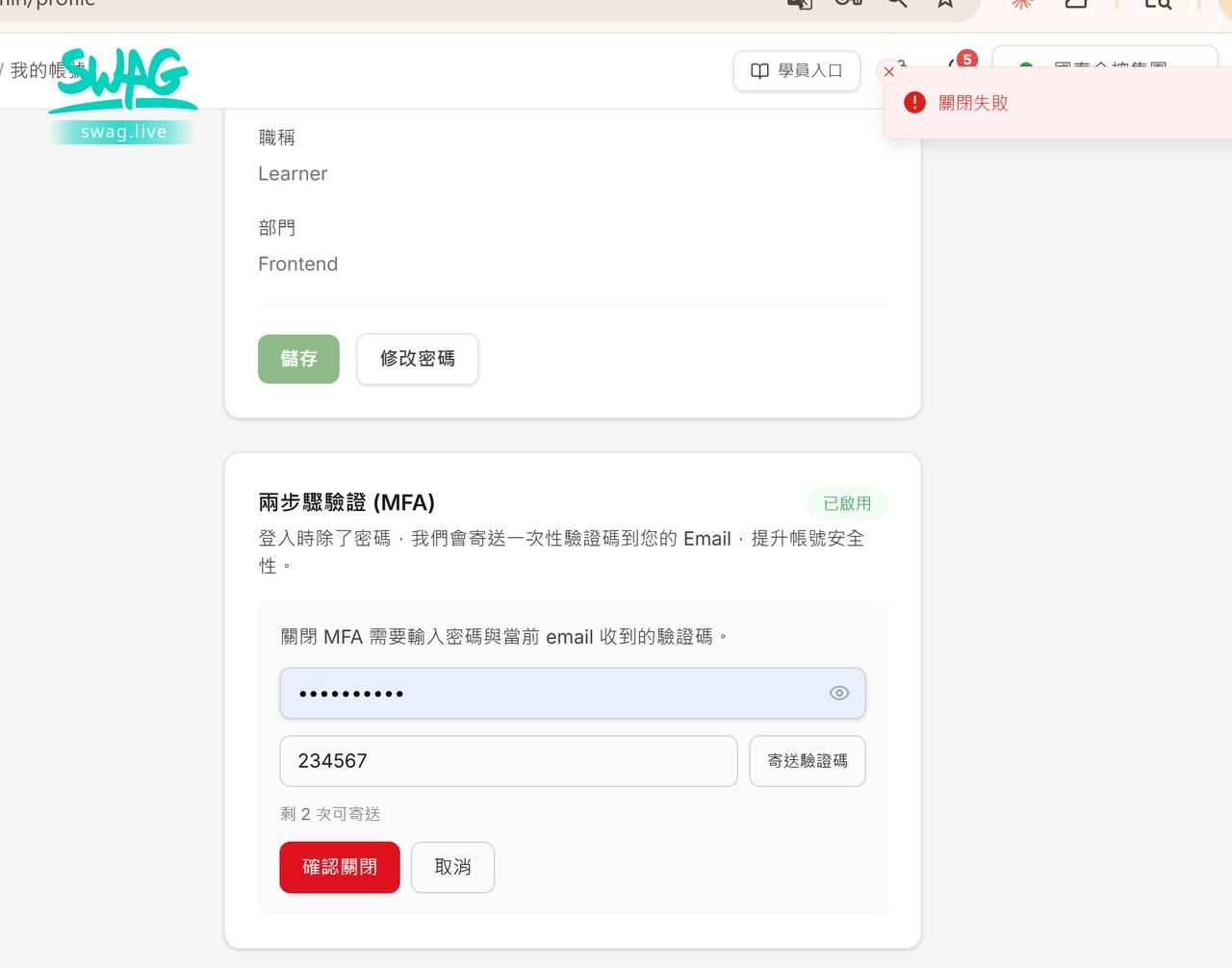Click the red error icon in the toast
The width and height of the screenshot is (1232, 968).
914,103
